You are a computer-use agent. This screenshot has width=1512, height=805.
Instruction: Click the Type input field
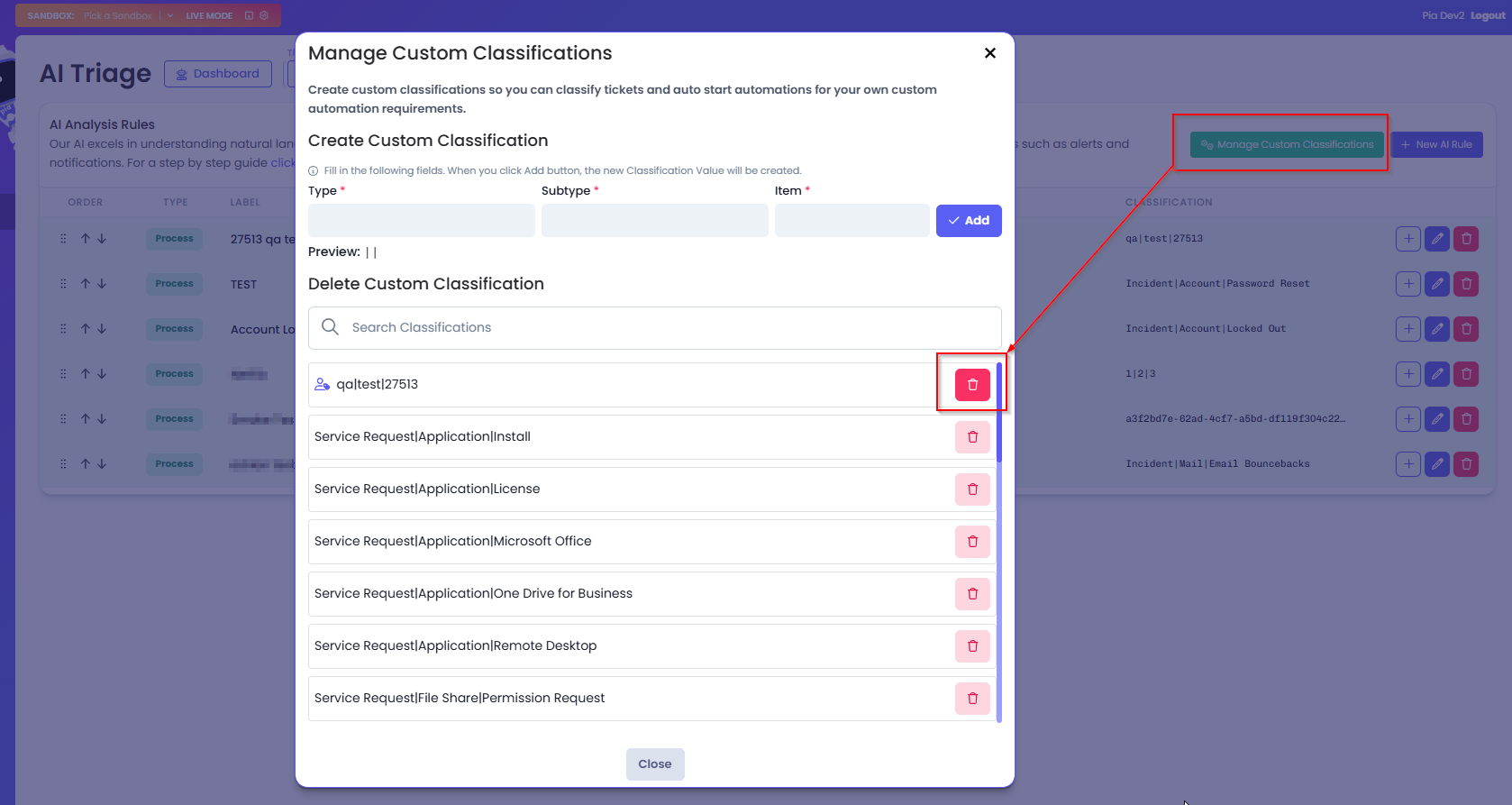tap(422, 221)
